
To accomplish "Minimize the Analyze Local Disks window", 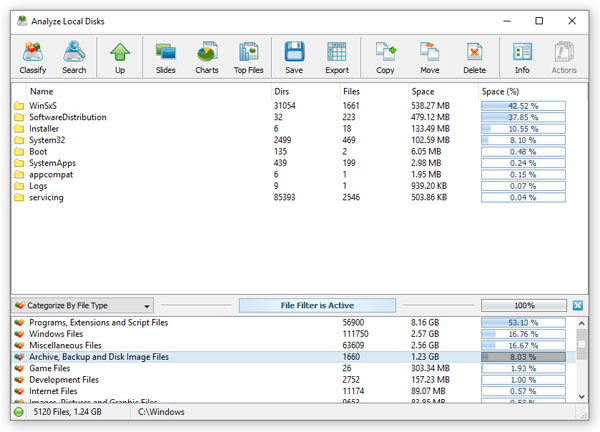I will (x=507, y=21).
